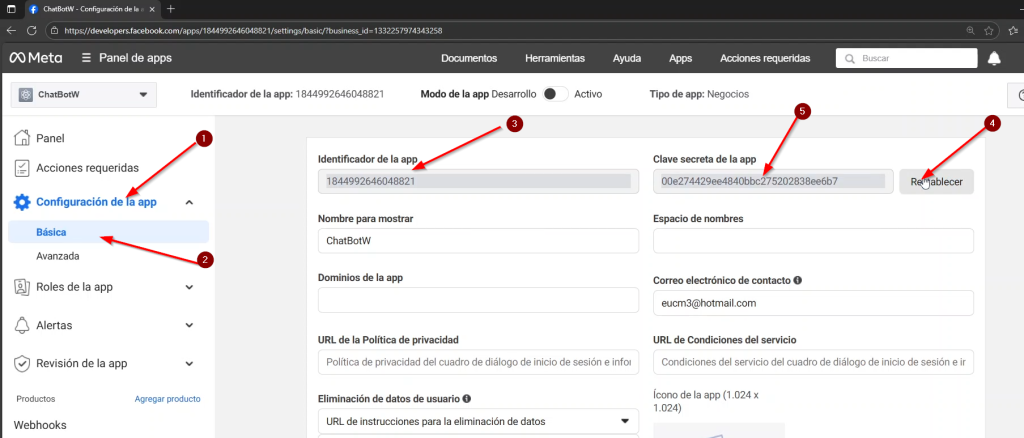Open Webhooks product in sidebar
Screen dimensions: 1024x438
tap(40, 425)
